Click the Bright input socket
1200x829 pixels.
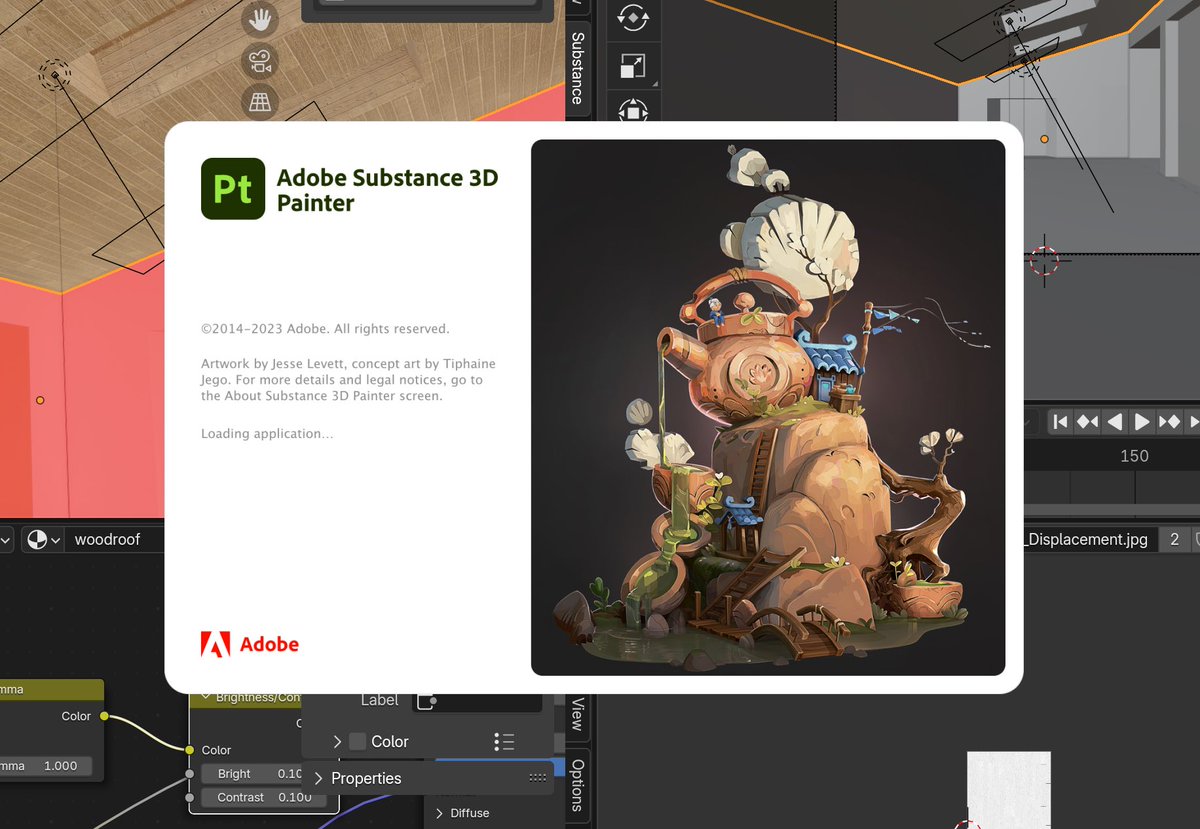coord(189,774)
